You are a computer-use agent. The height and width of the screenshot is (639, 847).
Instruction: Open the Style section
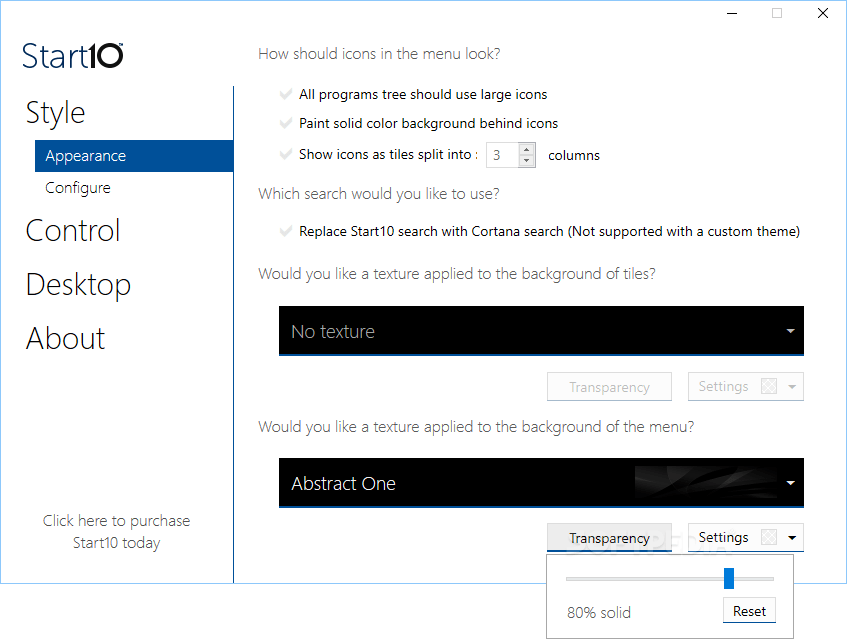click(x=56, y=112)
